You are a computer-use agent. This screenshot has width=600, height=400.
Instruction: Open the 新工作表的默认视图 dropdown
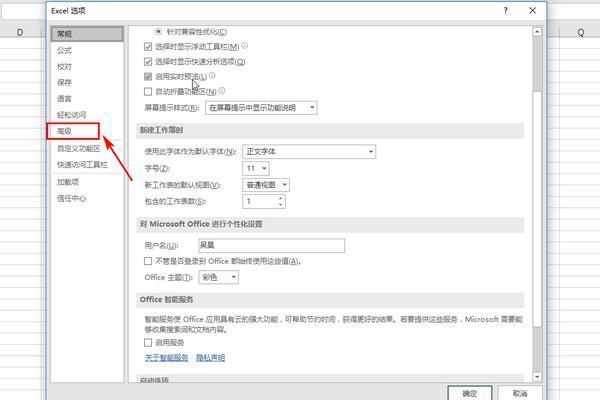pos(266,185)
